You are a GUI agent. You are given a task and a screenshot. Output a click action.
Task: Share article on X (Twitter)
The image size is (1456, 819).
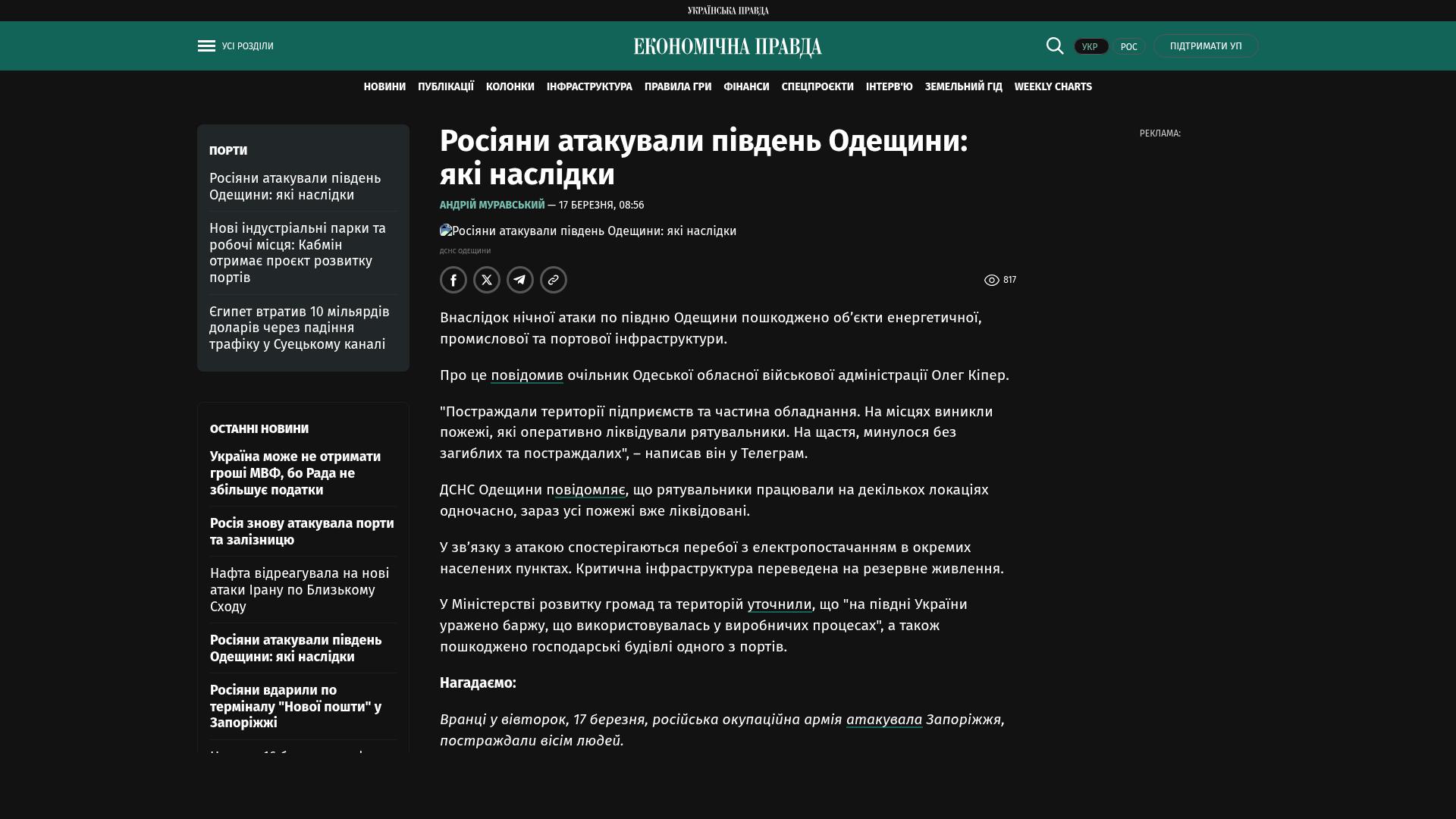coord(487,280)
